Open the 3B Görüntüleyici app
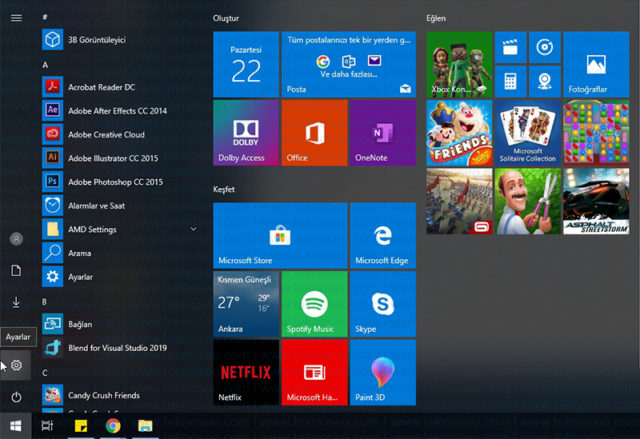The image size is (640, 439). click(x=120, y=40)
